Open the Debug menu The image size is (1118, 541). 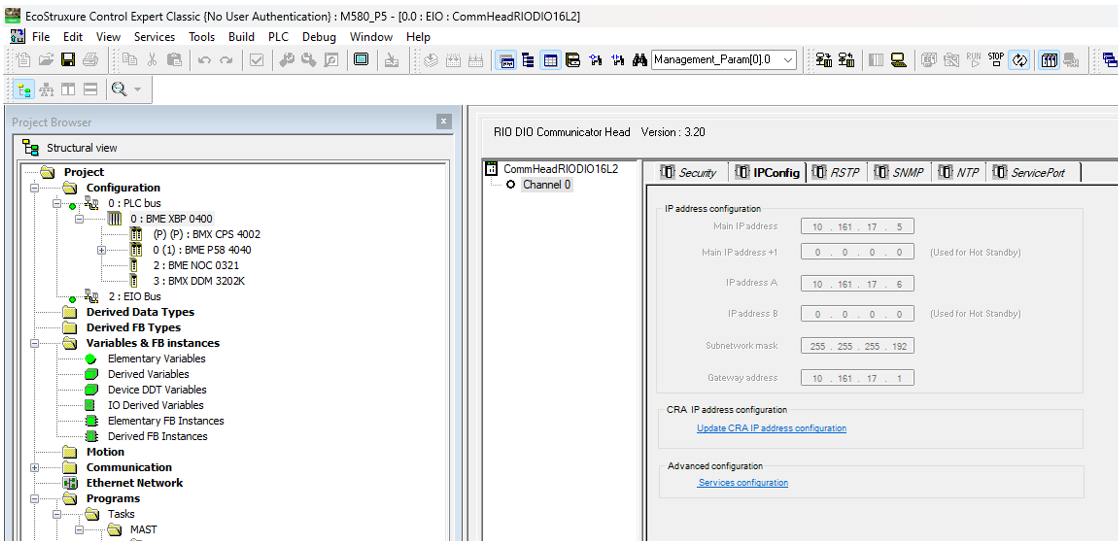point(319,36)
